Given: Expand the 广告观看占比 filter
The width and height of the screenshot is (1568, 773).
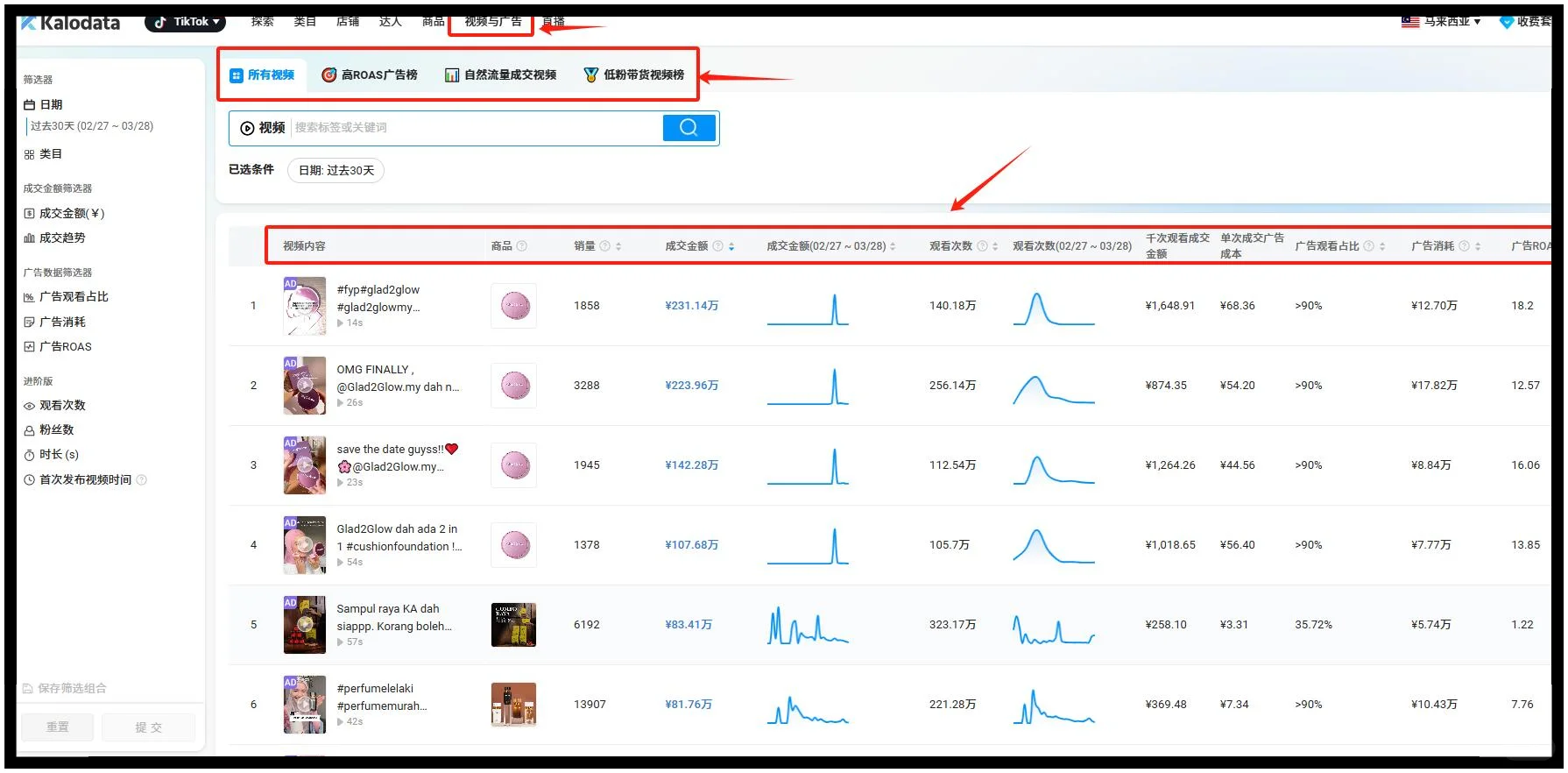Looking at the screenshot, I should click(66, 296).
